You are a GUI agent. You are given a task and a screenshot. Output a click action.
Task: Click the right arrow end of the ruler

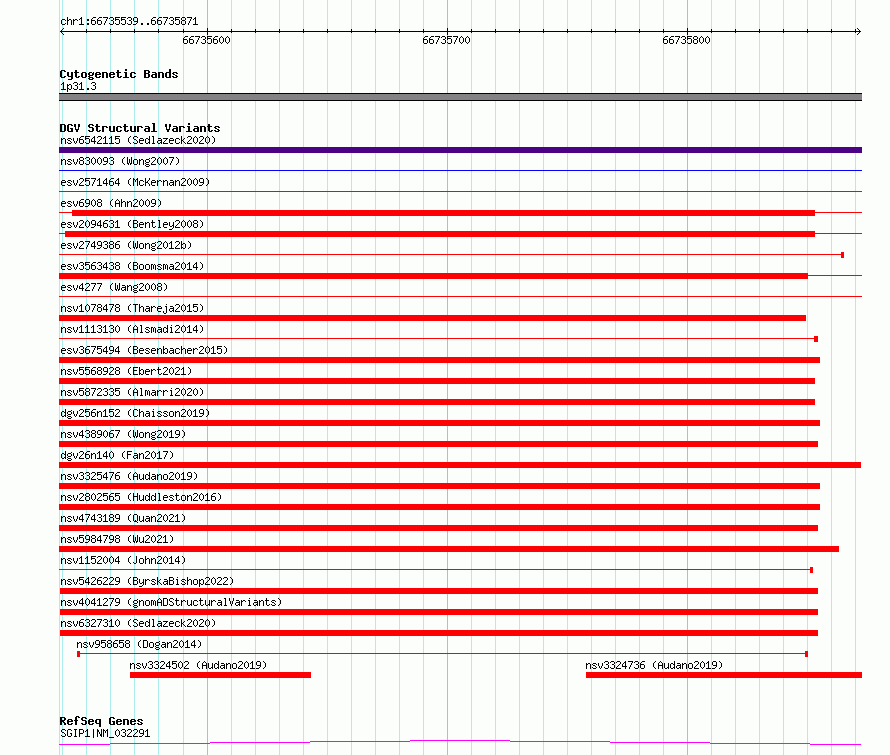tap(858, 31)
